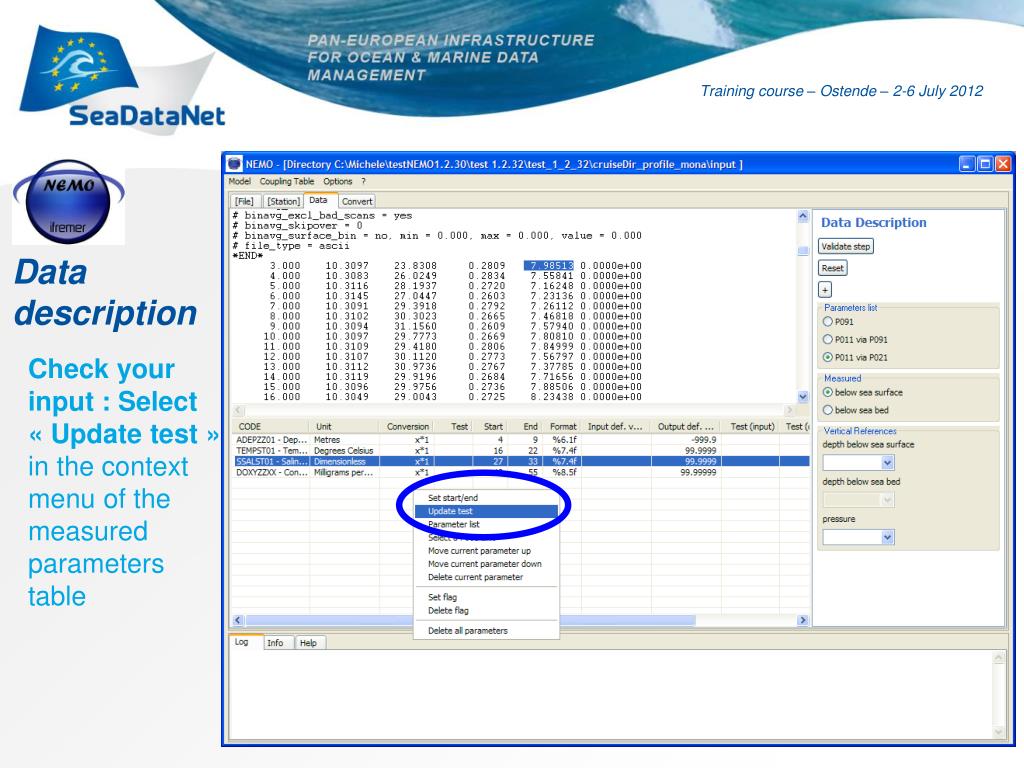
Task: Click the Format column header
Action: [561, 426]
